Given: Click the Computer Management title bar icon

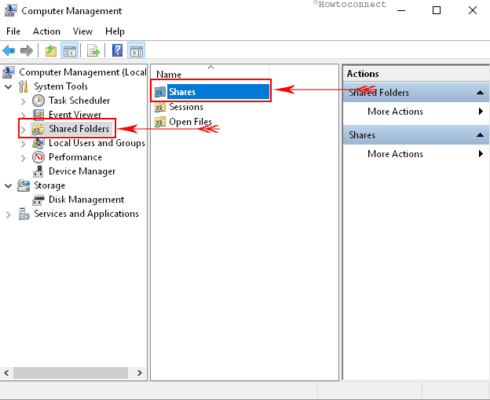Looking at the screenshot, I should click(10, 11).
